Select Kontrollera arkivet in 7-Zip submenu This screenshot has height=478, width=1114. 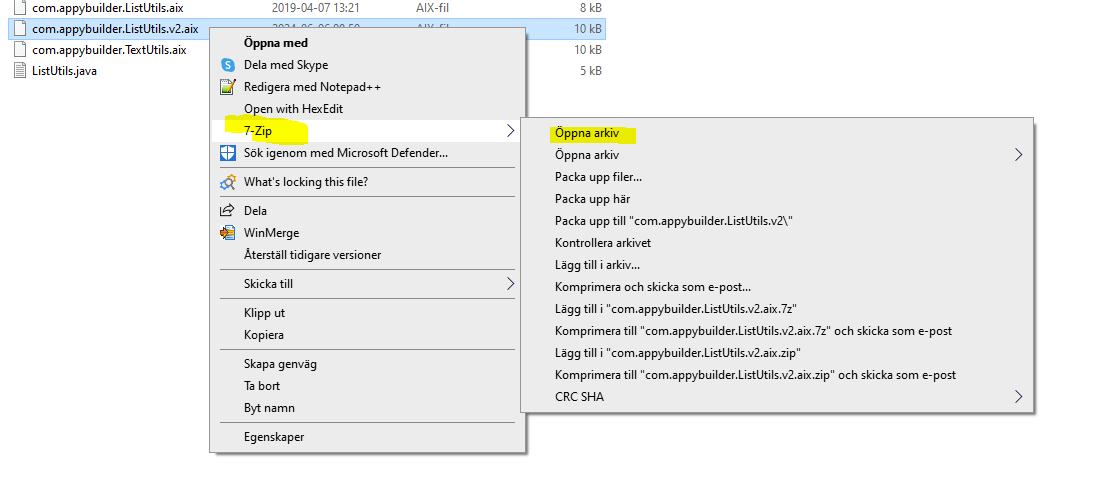click(x=602, y=243)
